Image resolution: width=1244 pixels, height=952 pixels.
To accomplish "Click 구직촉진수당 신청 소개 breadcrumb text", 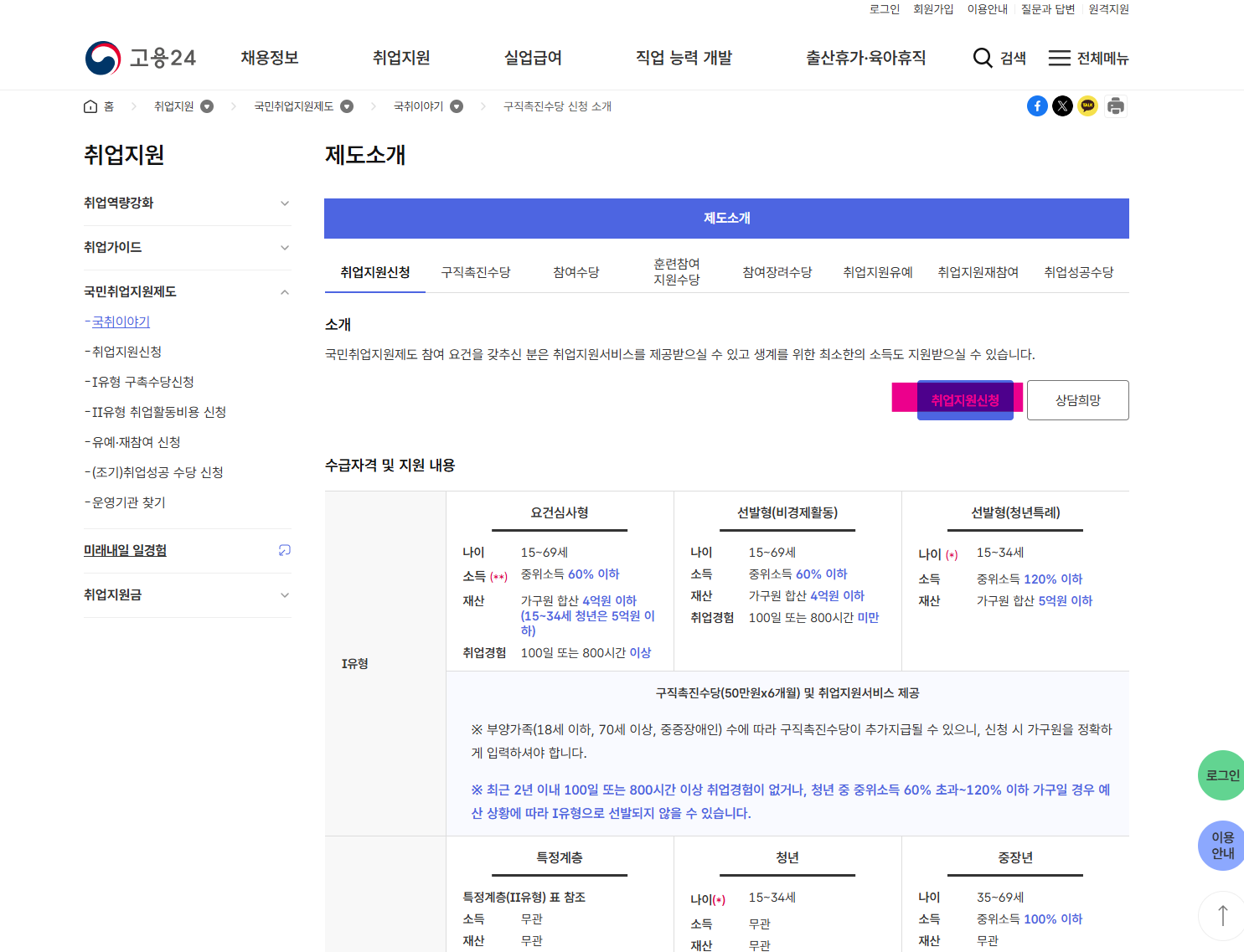I will (557, 106).
